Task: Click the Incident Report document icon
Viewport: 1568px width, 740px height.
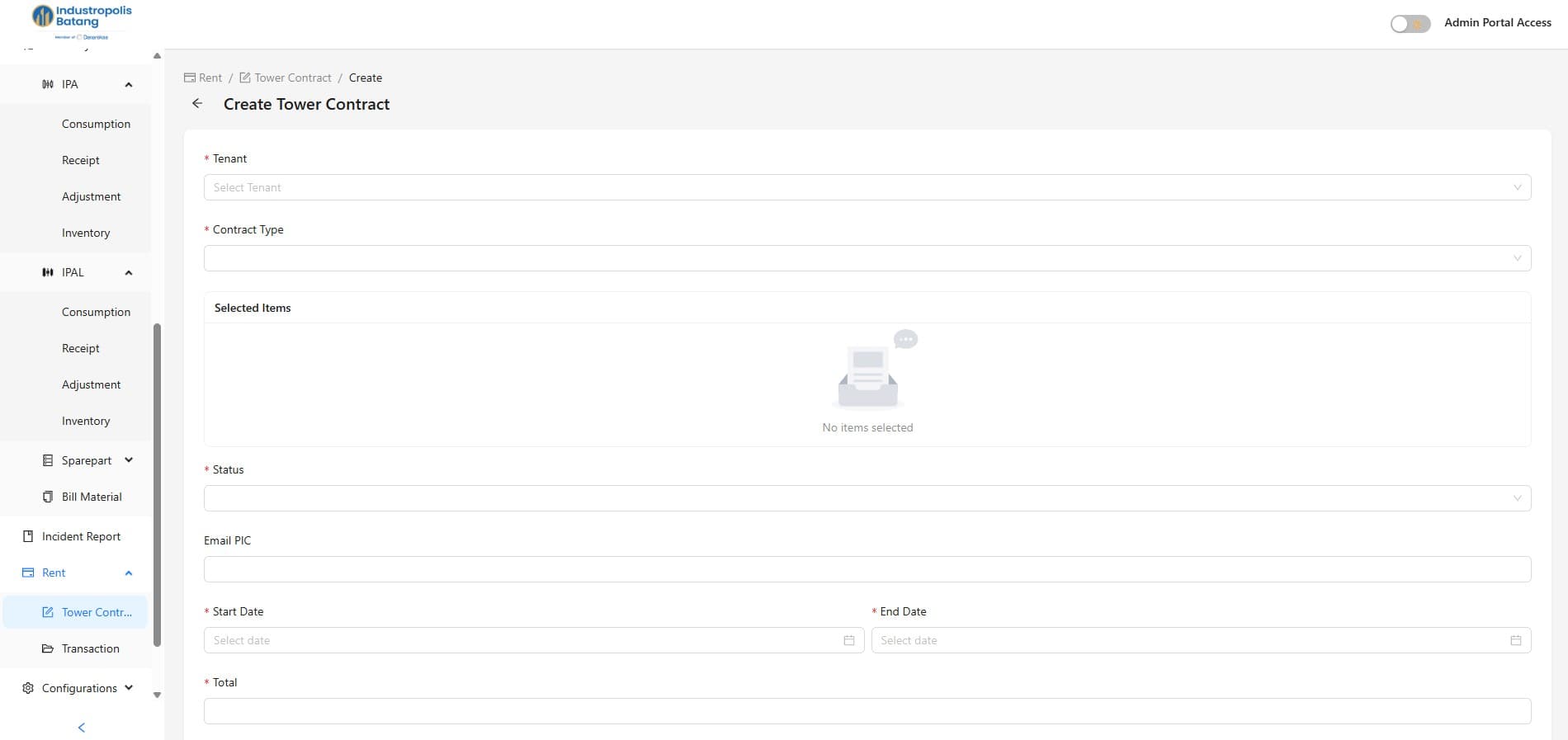Action: coord(28,536)
